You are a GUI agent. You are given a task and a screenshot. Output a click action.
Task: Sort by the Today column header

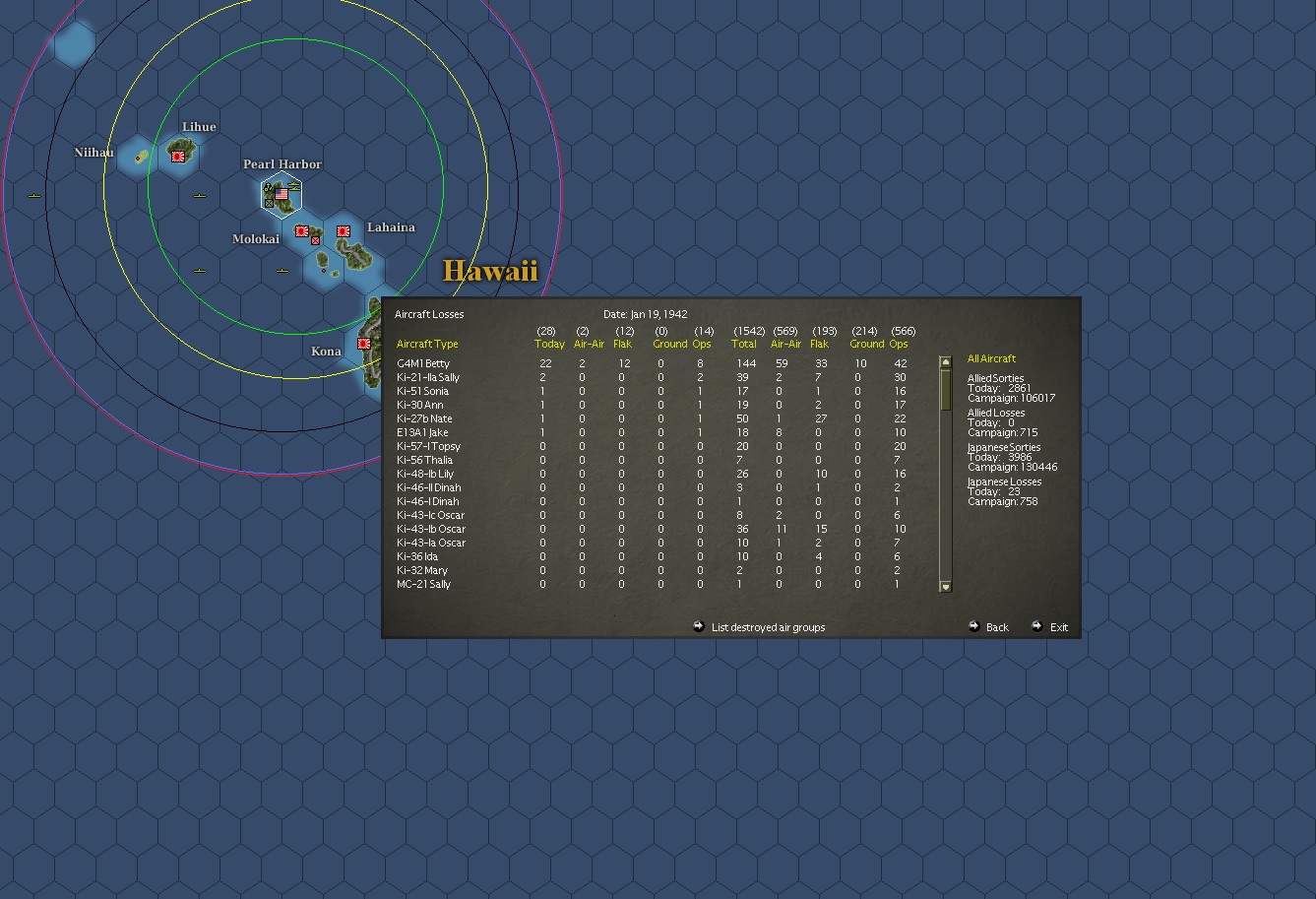click(x=549, y=344)
